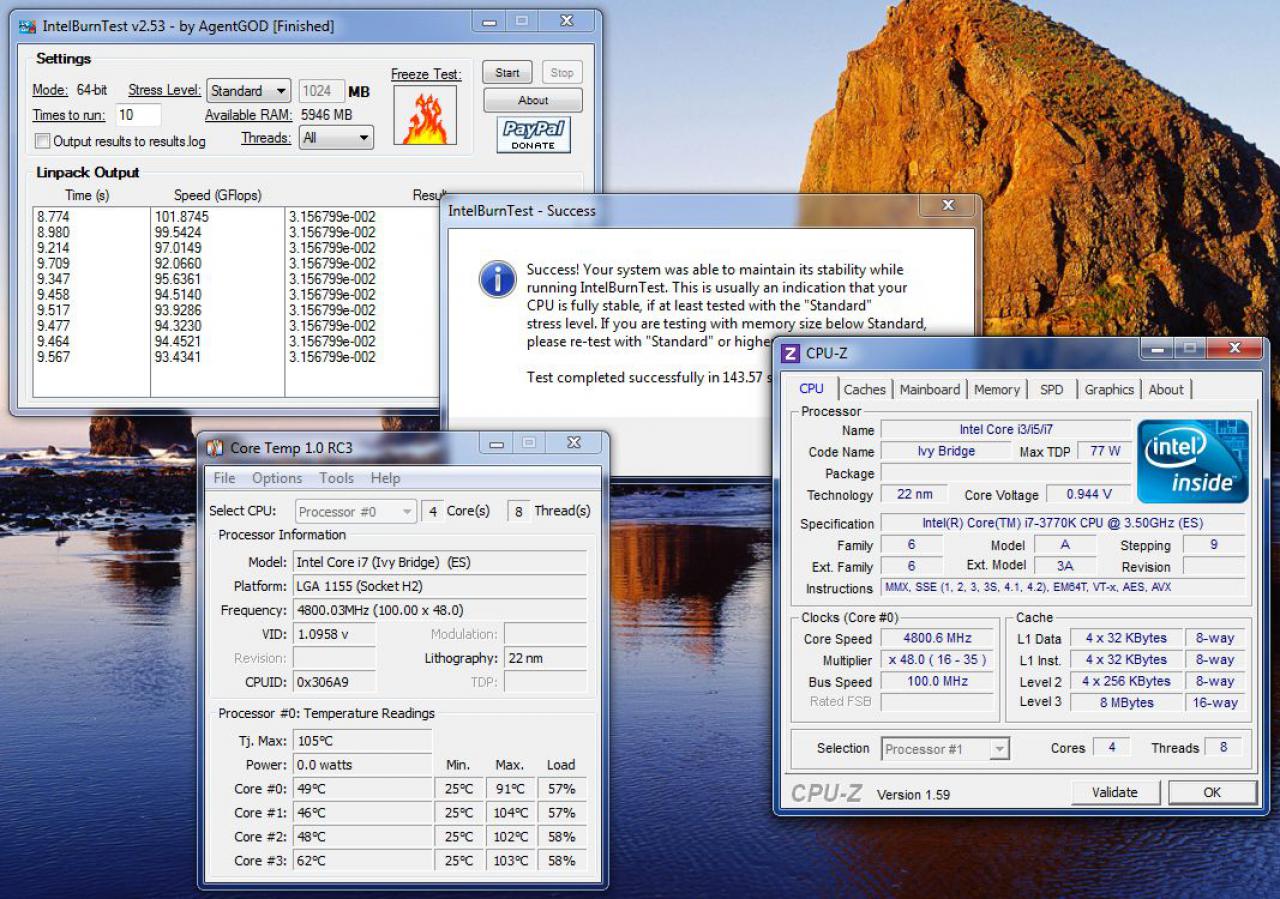Click Core #2 max temperature 102°C
The height and width of the screenshot is (899, 1280).
pos(510,837)
